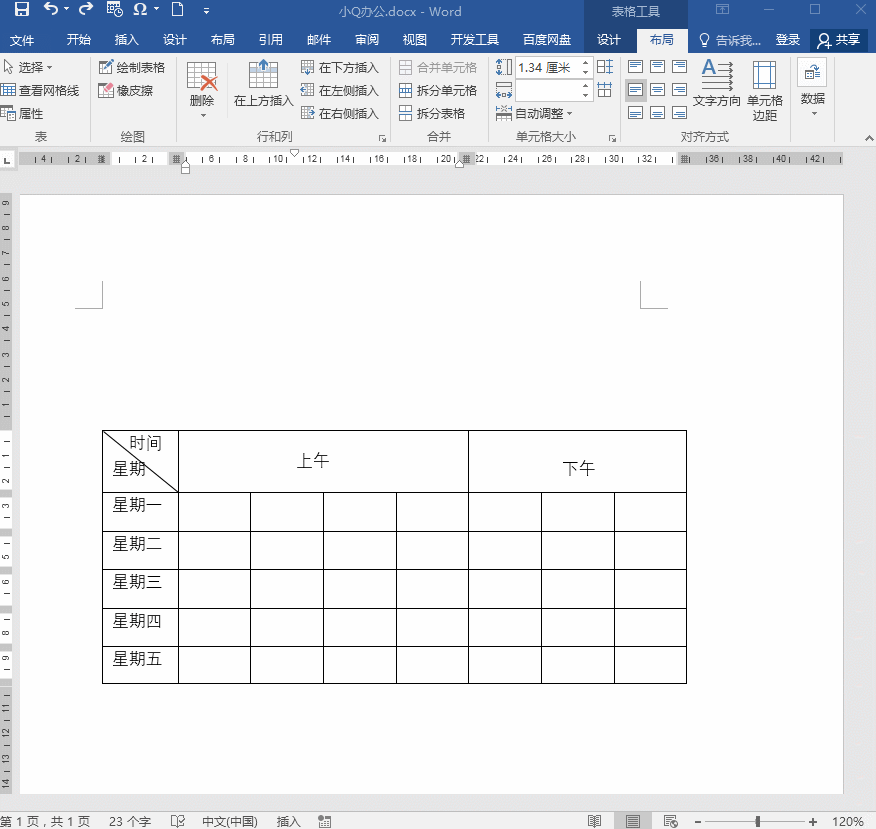The height and width of the screenshot is (829, 876).
Task: Click Distribute Rows icon
Action: (x=604, y=67)
